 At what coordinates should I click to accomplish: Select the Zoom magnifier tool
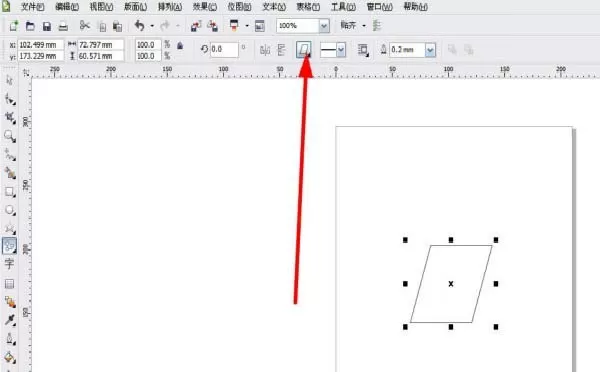[x=10, y=136]
